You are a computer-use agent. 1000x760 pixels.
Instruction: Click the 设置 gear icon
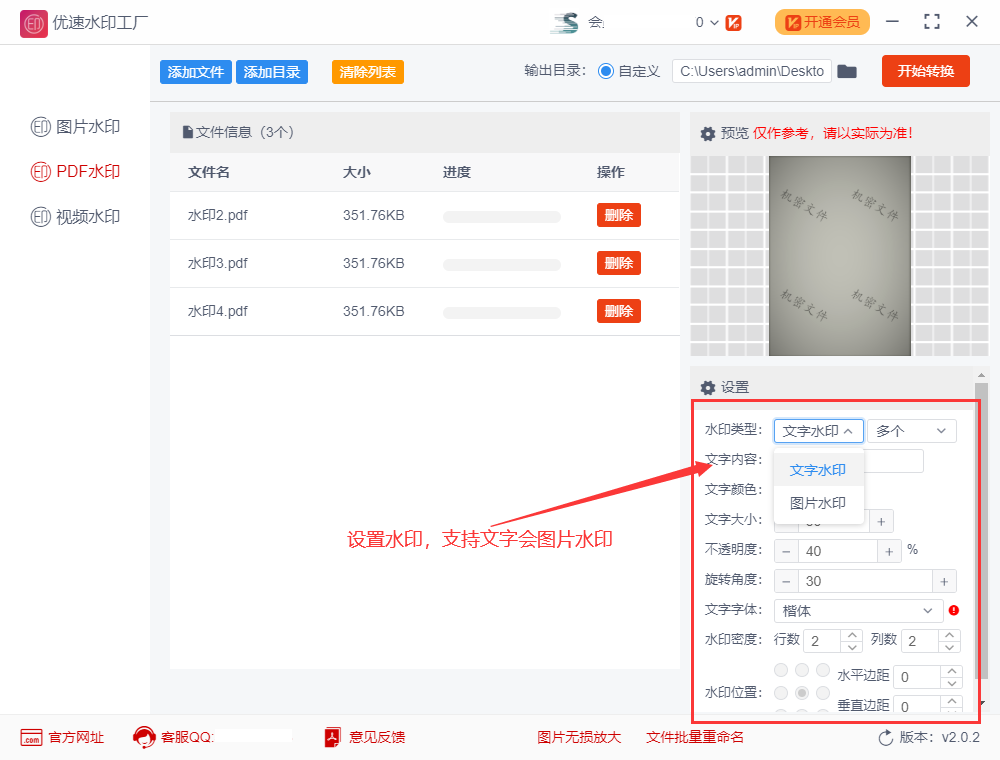tap(708, 387)
